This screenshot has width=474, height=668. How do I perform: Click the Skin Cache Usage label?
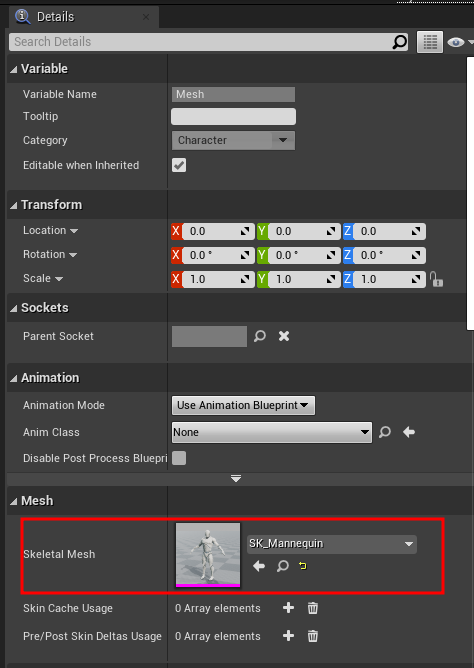pos(68,608)
